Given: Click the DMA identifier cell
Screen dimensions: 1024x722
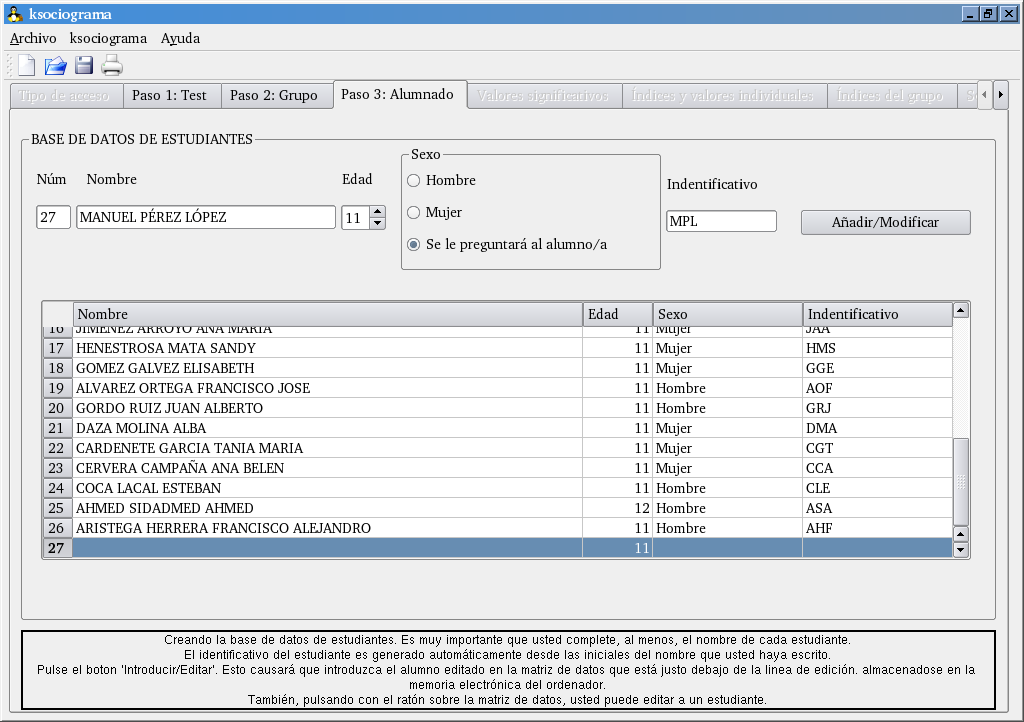Looking at the screenshot, I should [x=877, y=428].
